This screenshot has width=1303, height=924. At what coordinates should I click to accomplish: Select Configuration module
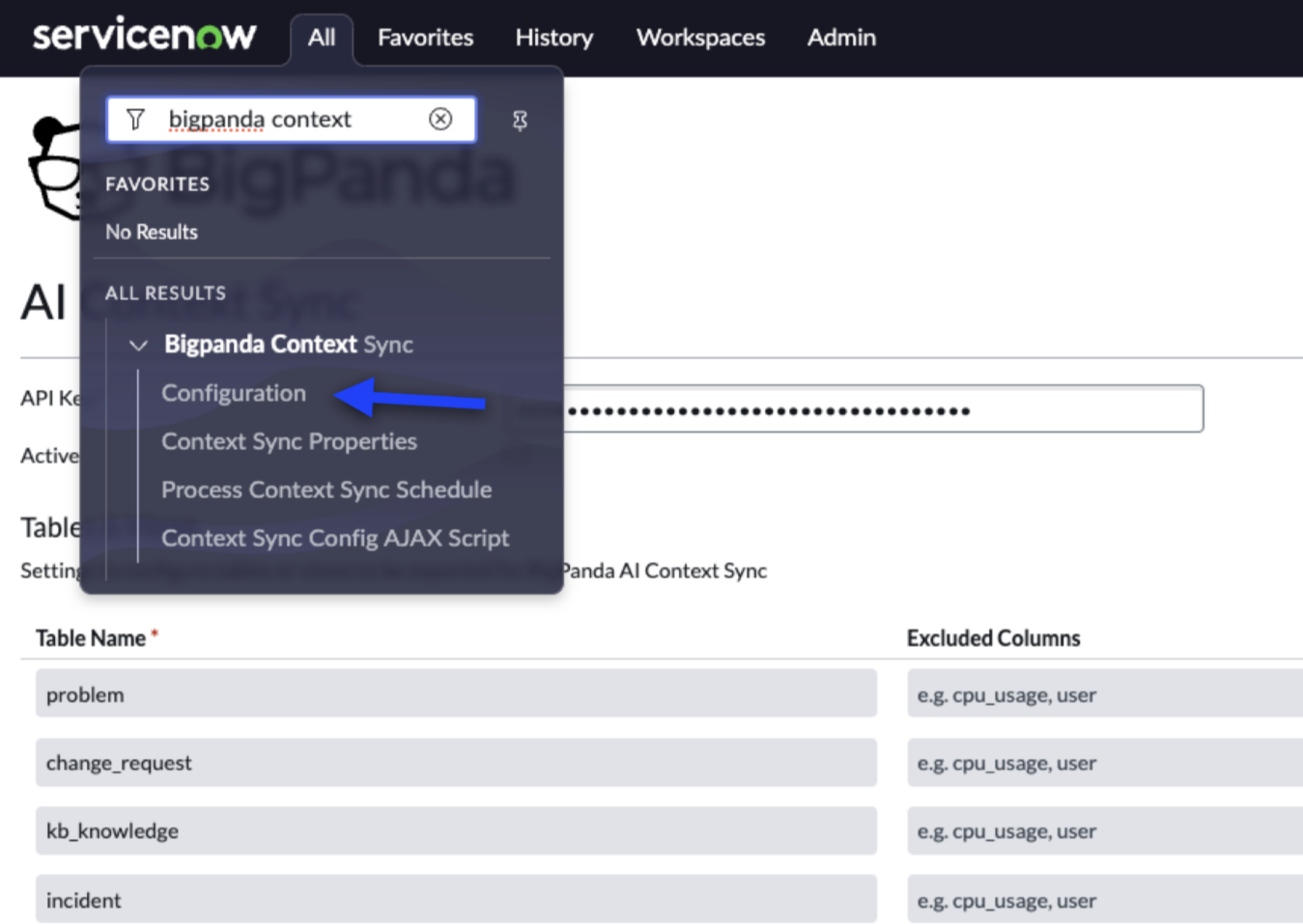pyautogui.click(x=234, y=393)
